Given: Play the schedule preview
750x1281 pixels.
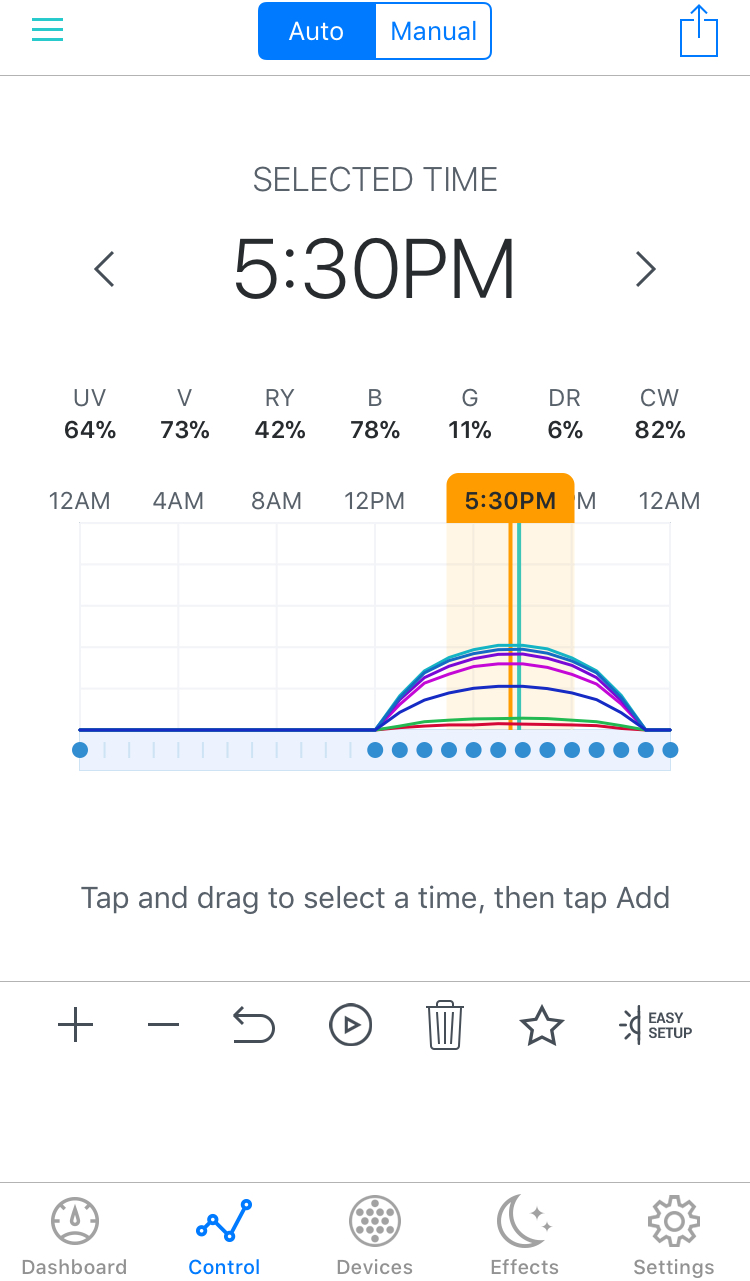Looking at the screenshot, I should pyautogui.click(x=350, y=1025).
